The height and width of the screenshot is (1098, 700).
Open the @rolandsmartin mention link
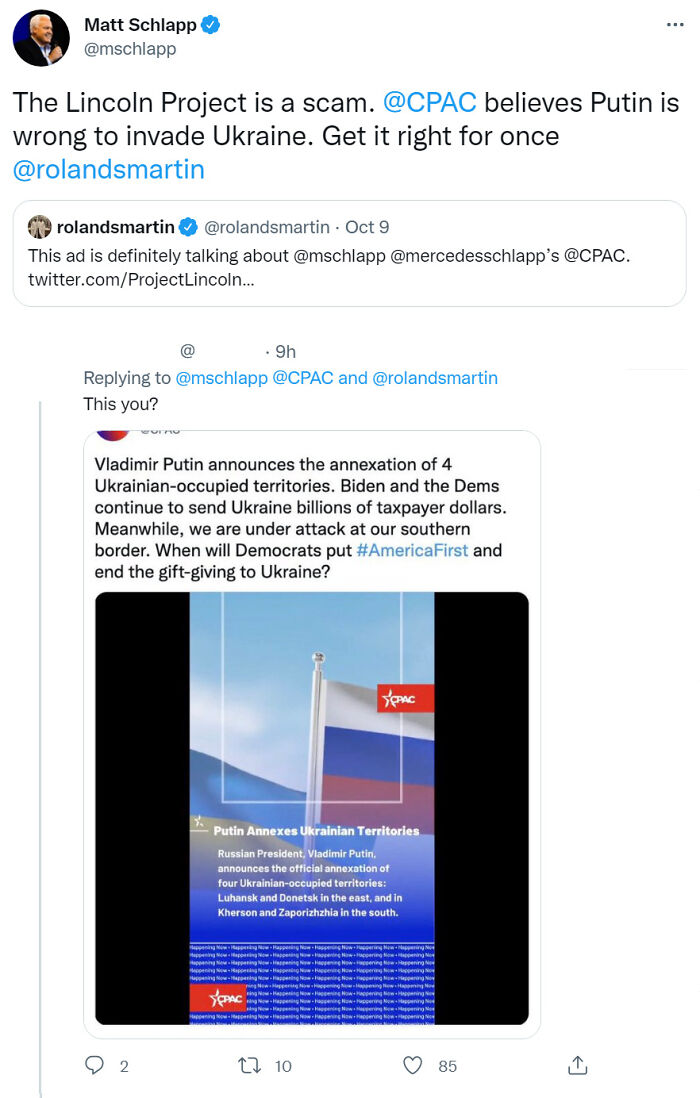point(109,169)
